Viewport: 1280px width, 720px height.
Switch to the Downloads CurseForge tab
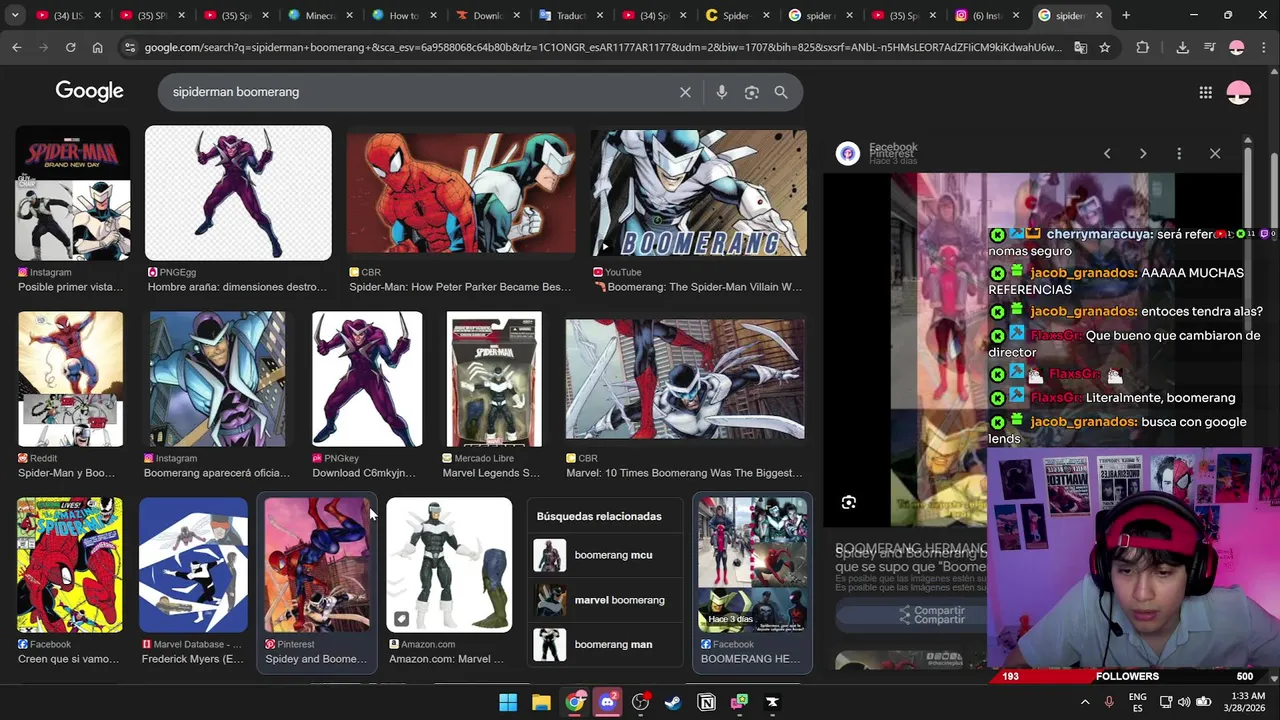coord(488,15)
